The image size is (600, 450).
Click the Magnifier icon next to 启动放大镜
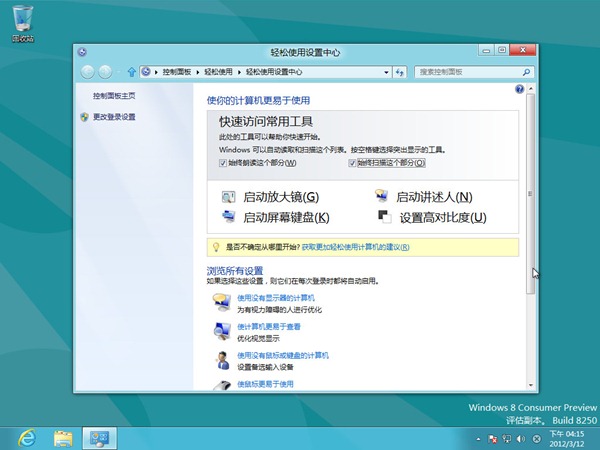pos(228,197)
